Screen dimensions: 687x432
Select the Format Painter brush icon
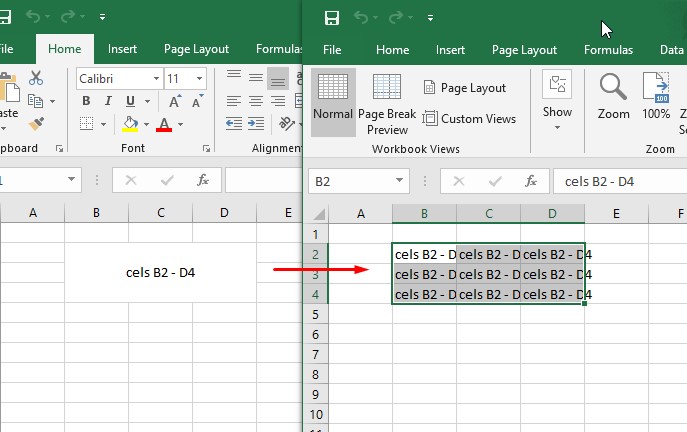click(37, 123)
